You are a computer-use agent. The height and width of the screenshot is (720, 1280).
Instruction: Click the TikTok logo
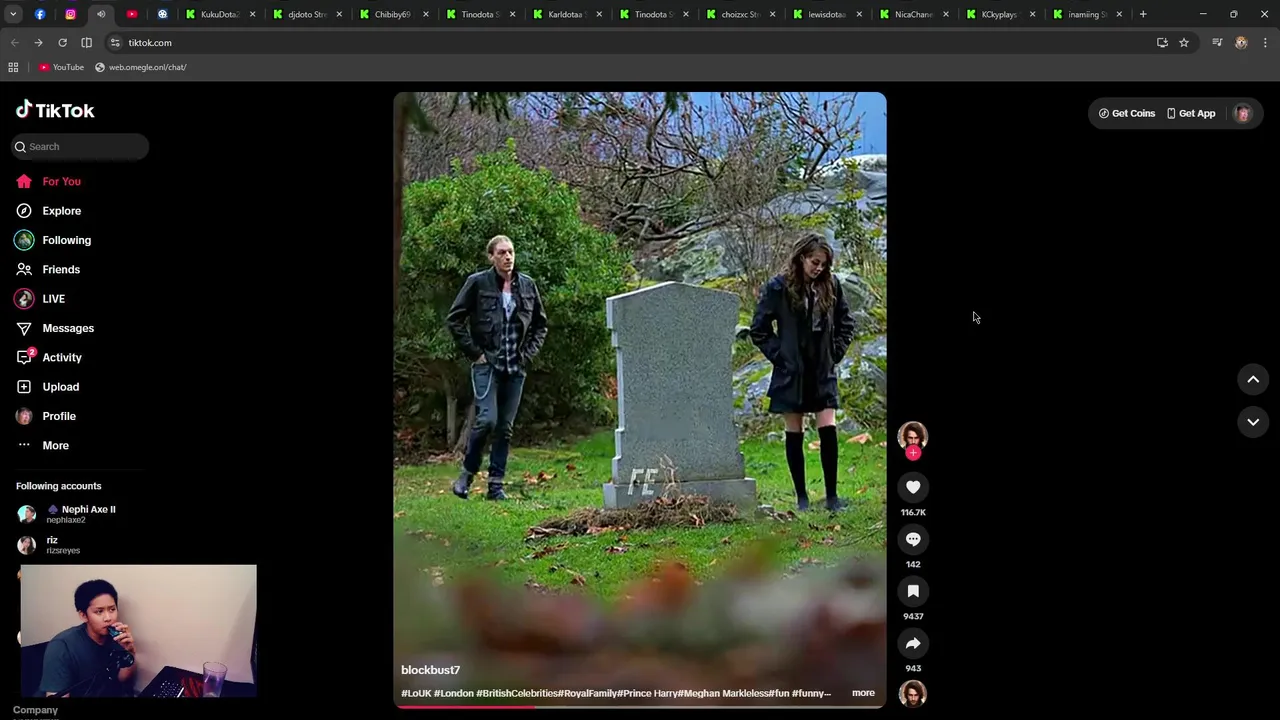coord(55,110)
